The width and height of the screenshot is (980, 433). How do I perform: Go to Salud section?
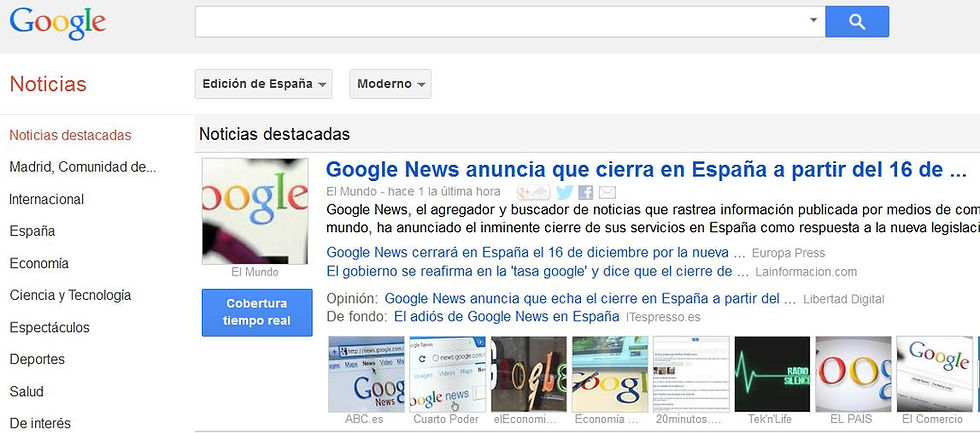point(26,392)
